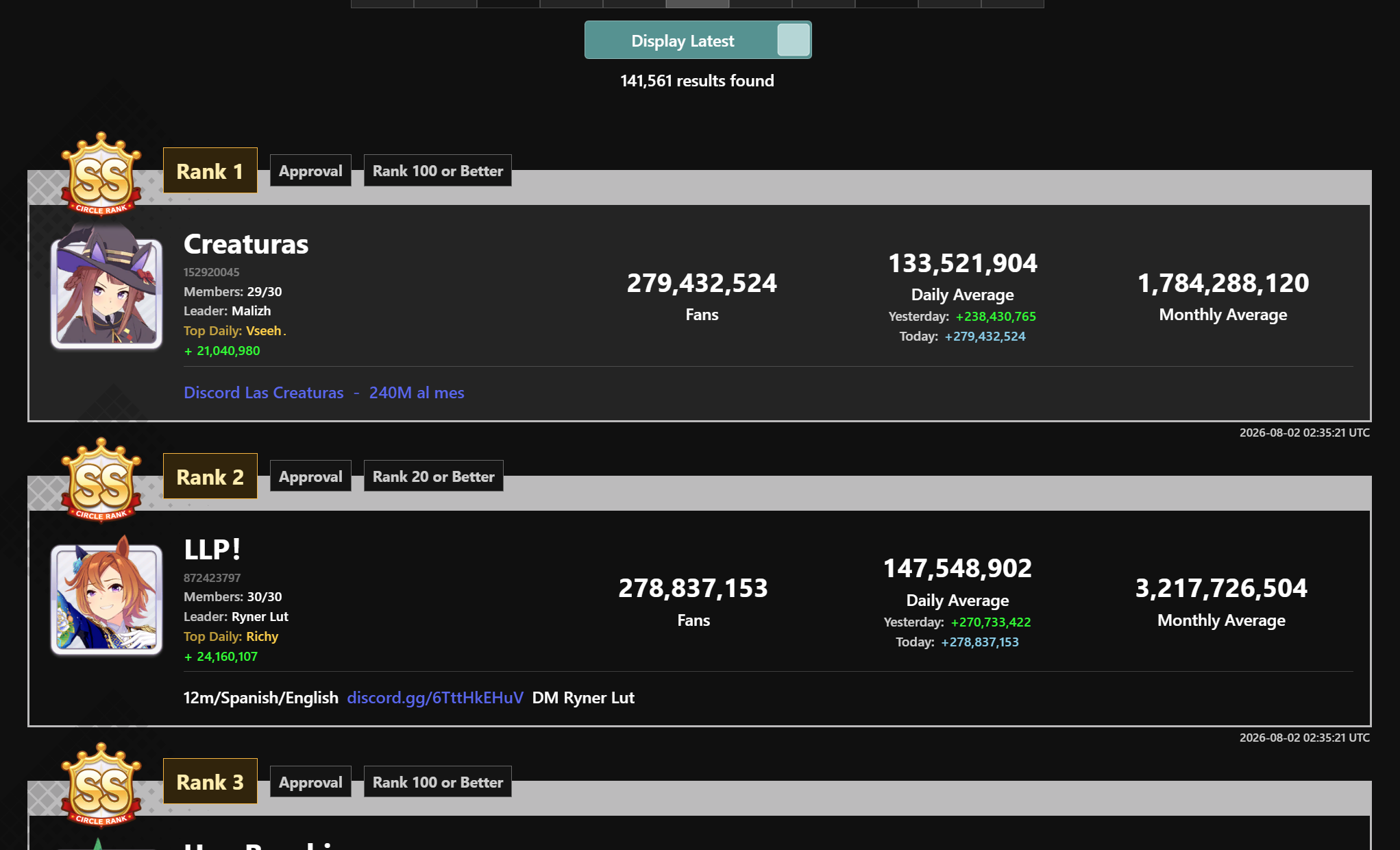The width and height of the screenshot is (1400, 850).
Task: Select the Rank 2 label
Action: (210, 476)
